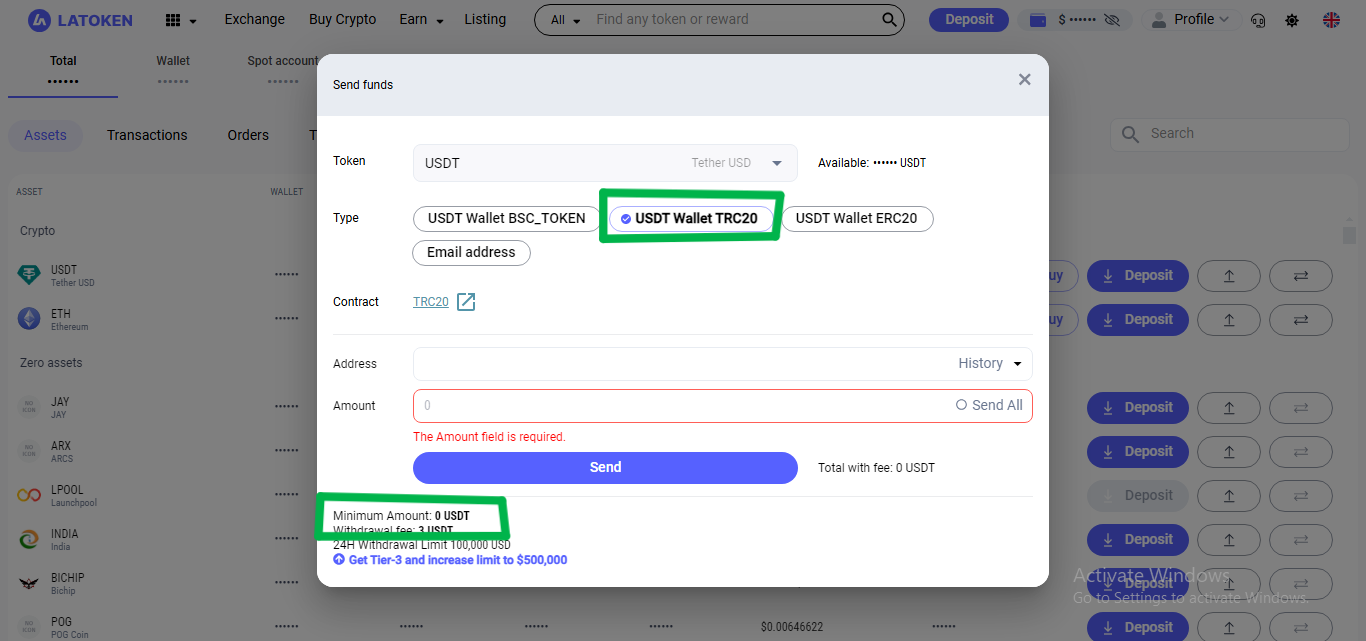Enable the Send All option
Image resolution: width=1366 pixels, height=641 pixels.
(989, 405)
